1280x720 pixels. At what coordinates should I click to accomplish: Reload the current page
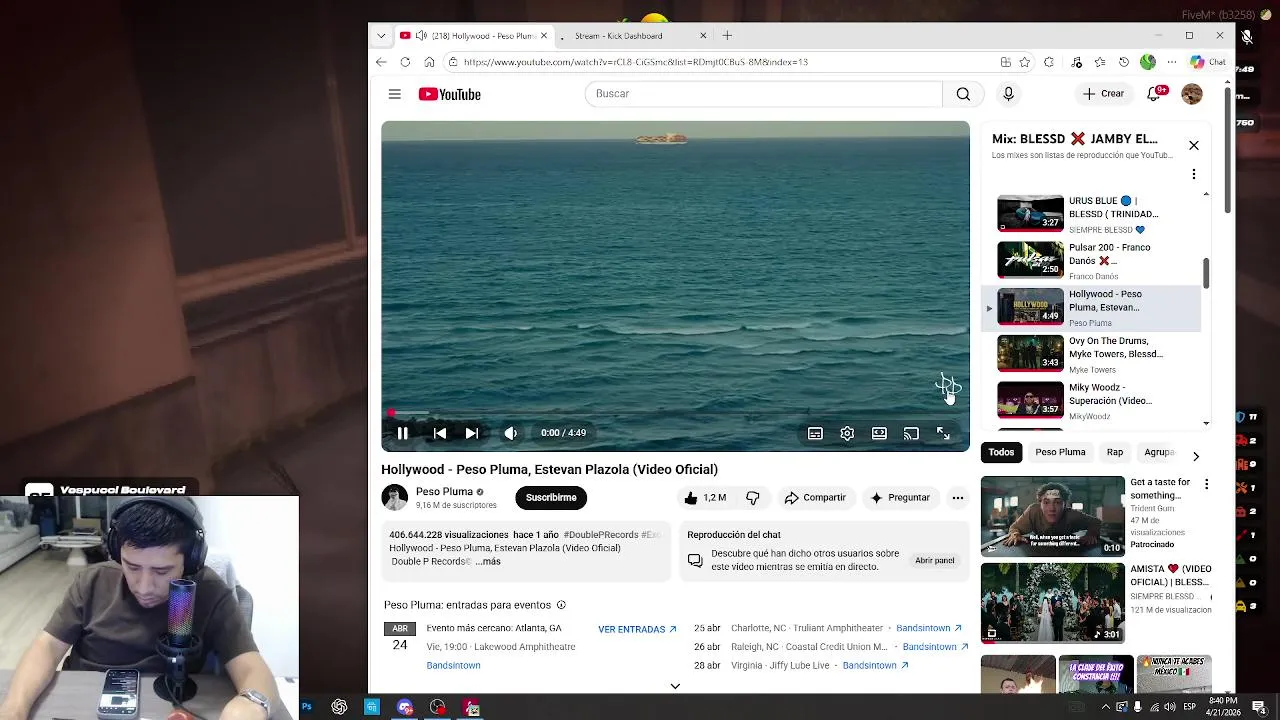(405, 62)
